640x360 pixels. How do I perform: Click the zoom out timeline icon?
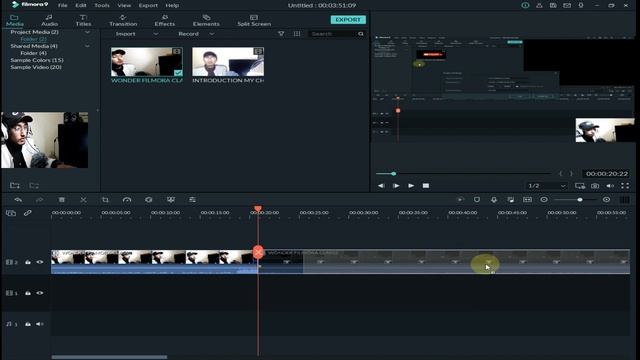544,200
